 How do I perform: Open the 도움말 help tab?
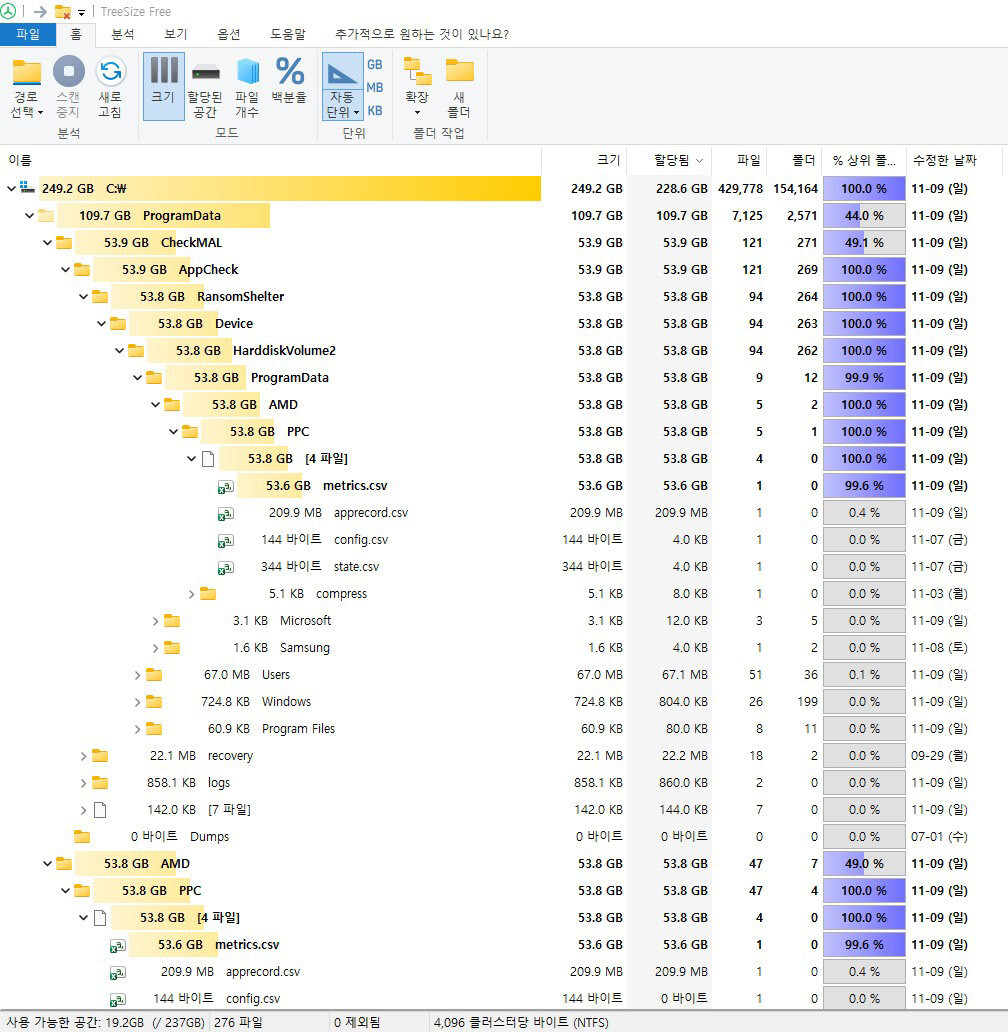click(288, 34)
